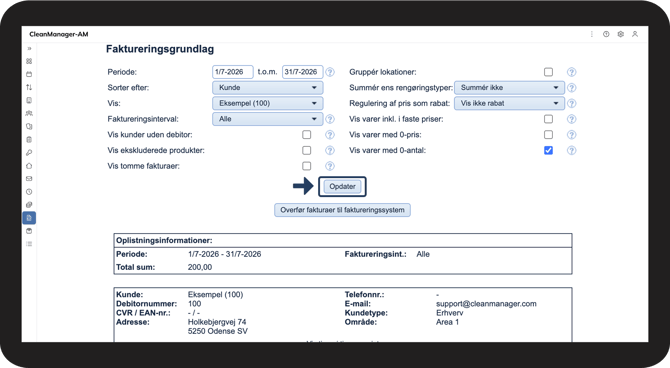Click help icon for Vis ekskluderede produkter
670x368 pixels.
pyautogui.click(x=330, y=150)
